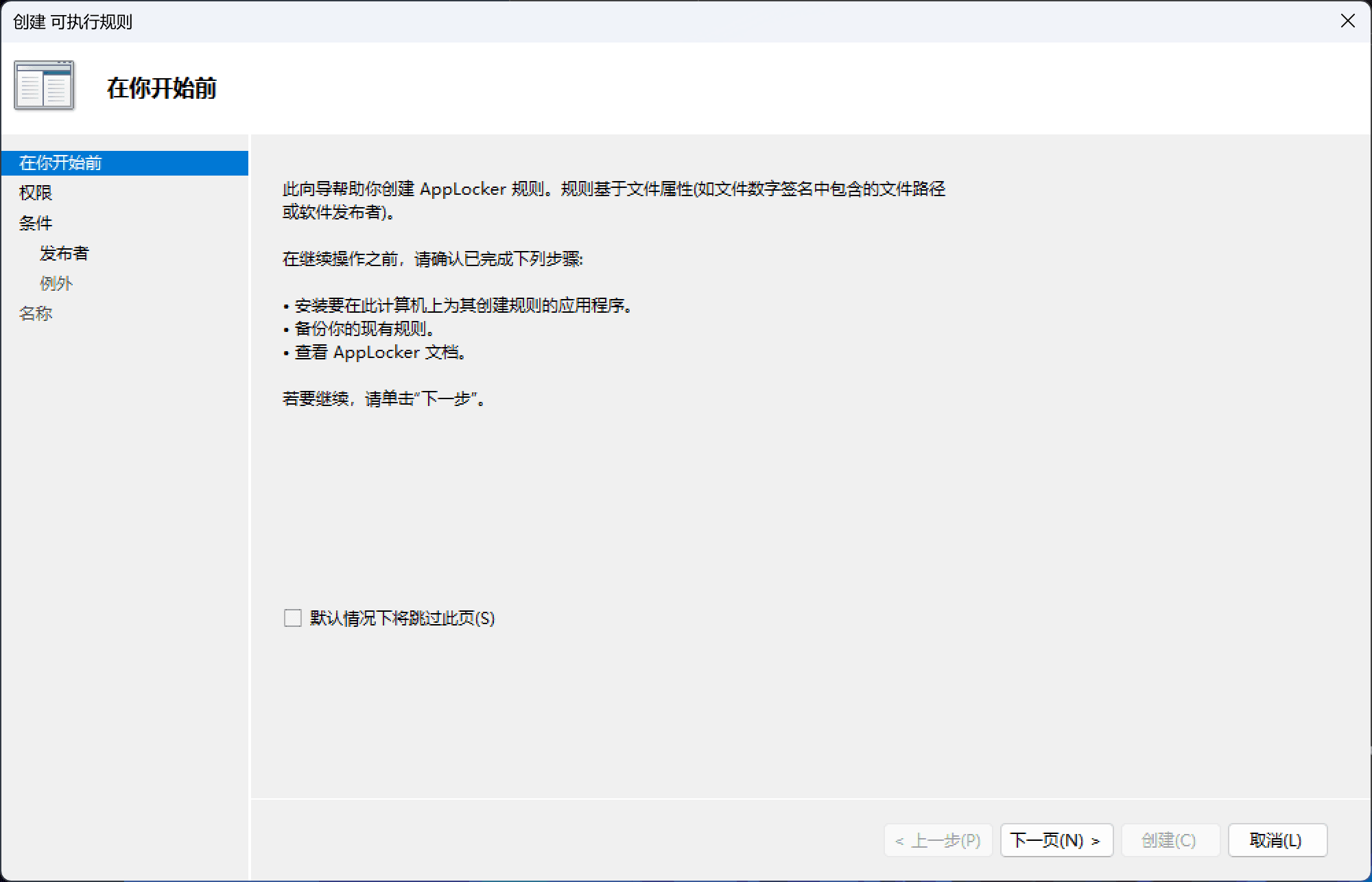Viewport: 1372px width, 882px height.
Task: Select the 发布者 sub-step
Action: (x=64, y=254)
